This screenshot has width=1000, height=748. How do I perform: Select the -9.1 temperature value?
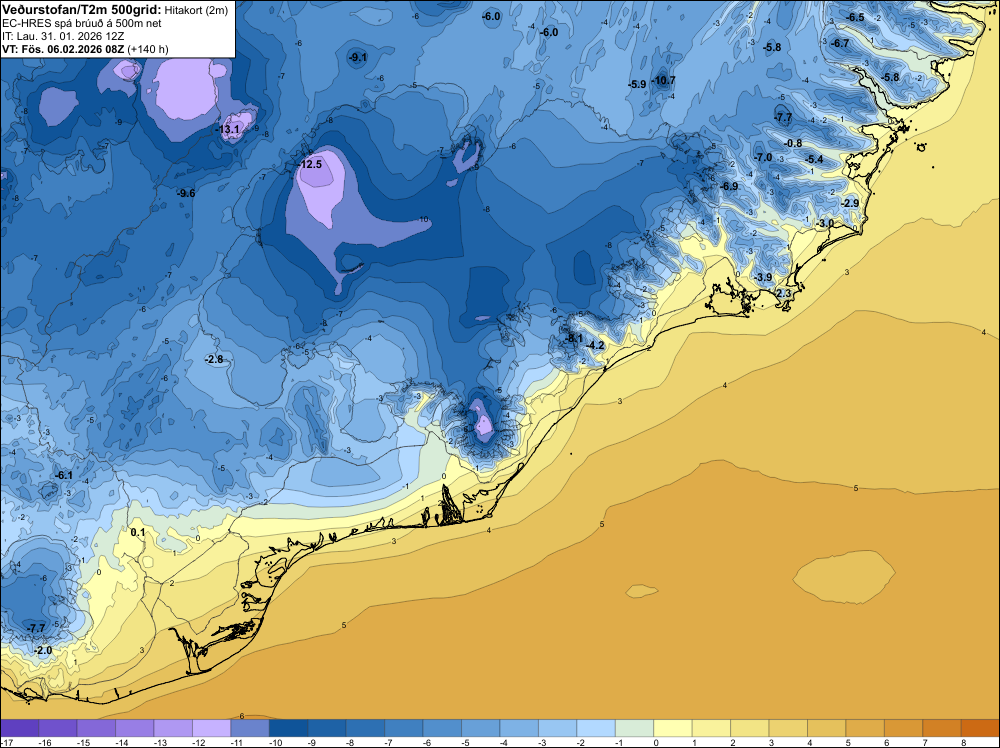(x=358, y=57)
